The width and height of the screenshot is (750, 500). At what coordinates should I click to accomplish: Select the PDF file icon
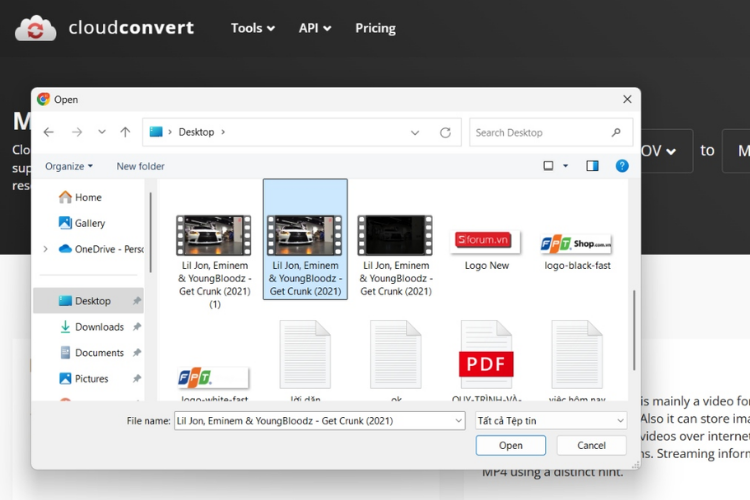click(486, 355)
